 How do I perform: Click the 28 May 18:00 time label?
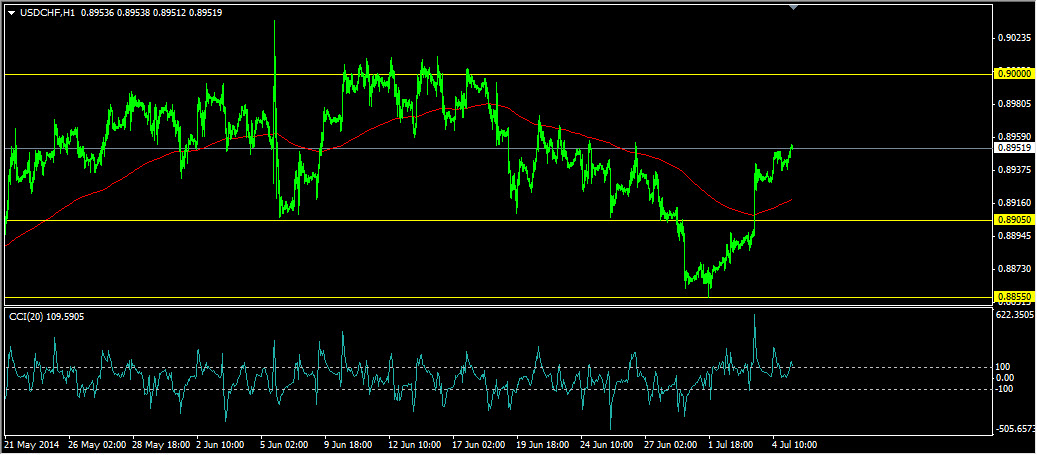pyautogui.click(x=160, y=445)
